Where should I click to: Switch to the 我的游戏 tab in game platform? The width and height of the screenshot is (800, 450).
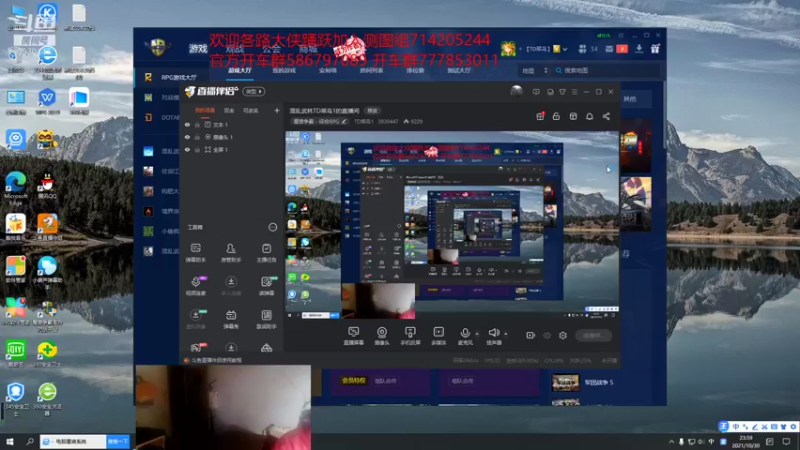click(284, 70)
